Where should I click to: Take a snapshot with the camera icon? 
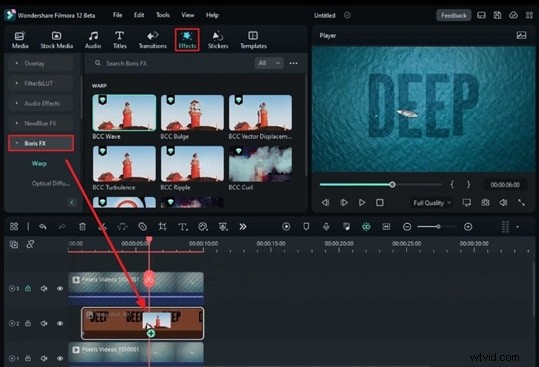(x=485, y=203)
